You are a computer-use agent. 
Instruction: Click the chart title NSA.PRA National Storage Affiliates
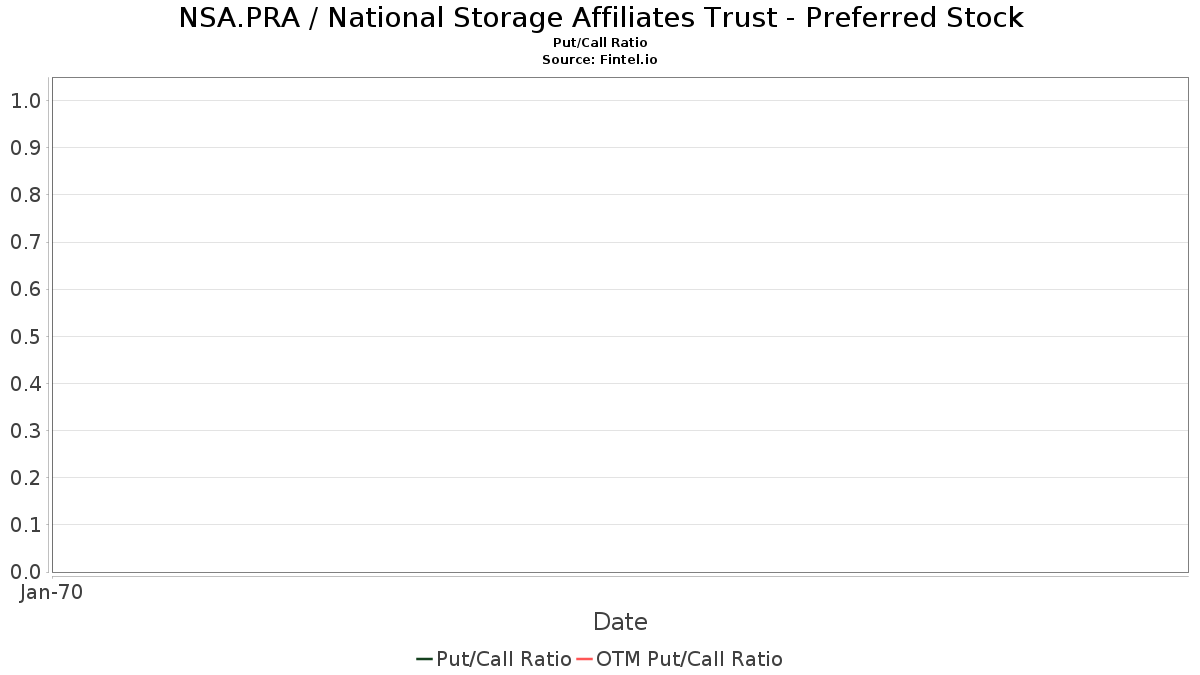click(601, 18)
